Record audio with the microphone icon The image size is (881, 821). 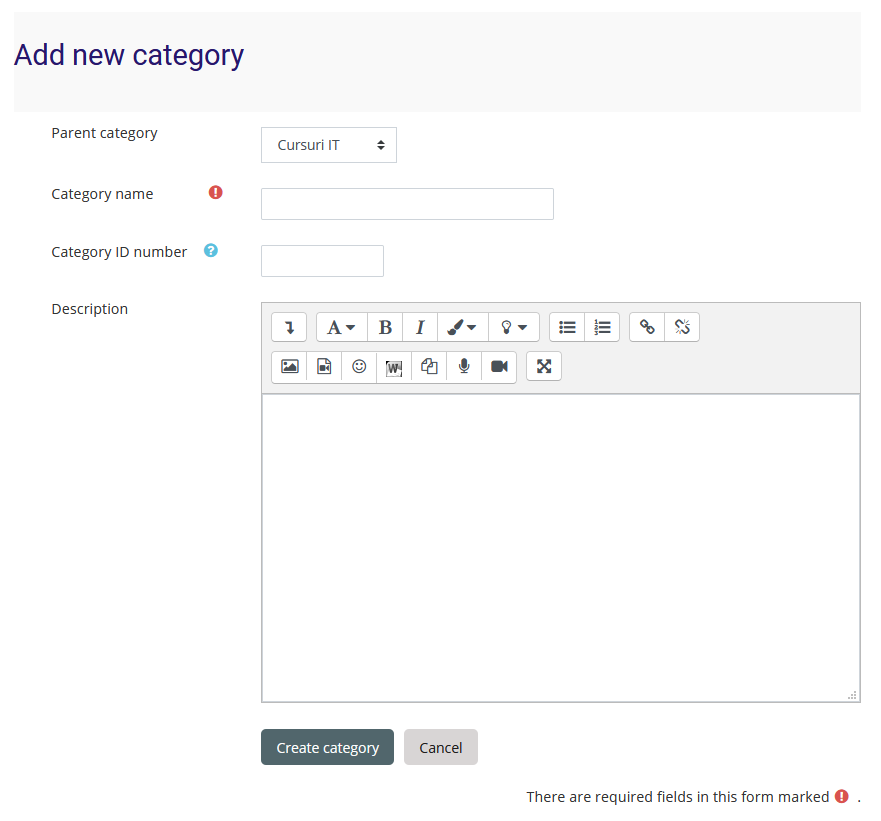click(x=464, y=366)
